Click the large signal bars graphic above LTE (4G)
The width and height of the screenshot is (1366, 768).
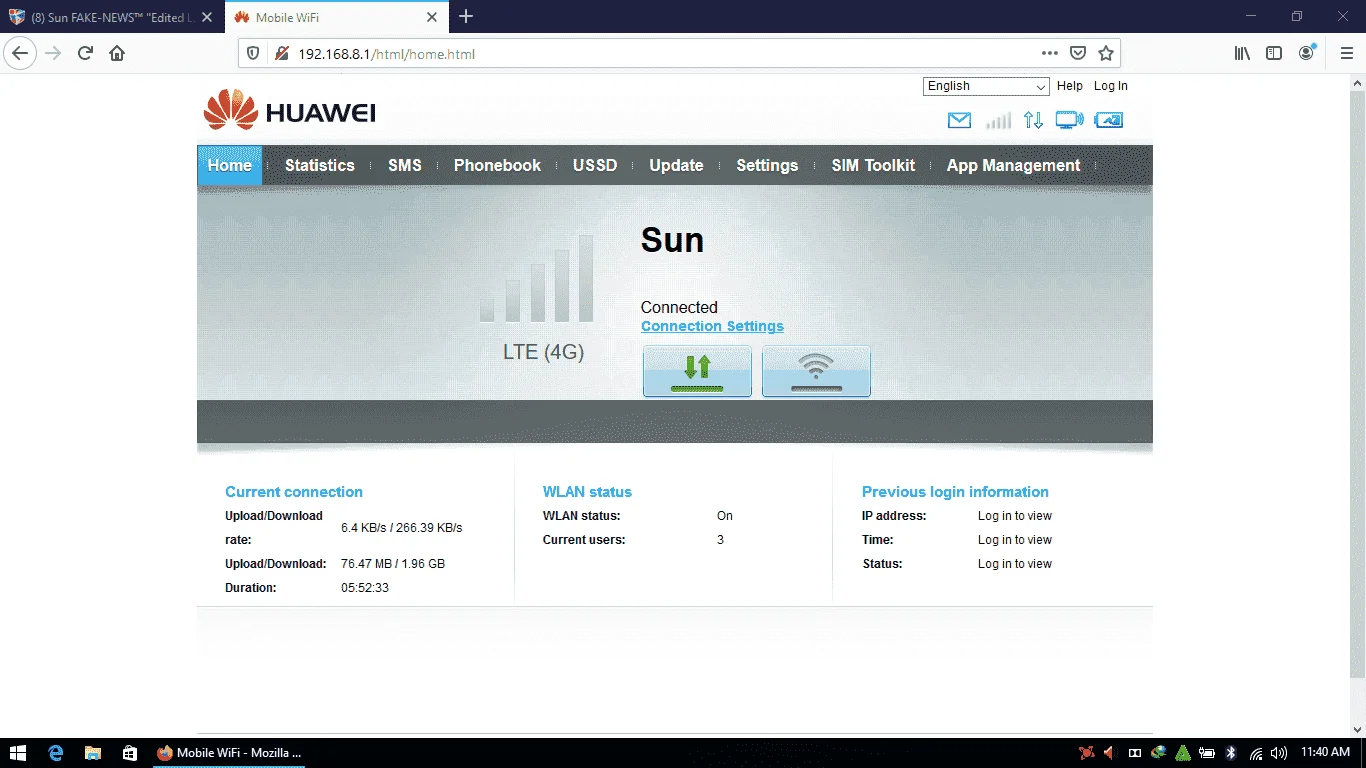coord(537,278)
